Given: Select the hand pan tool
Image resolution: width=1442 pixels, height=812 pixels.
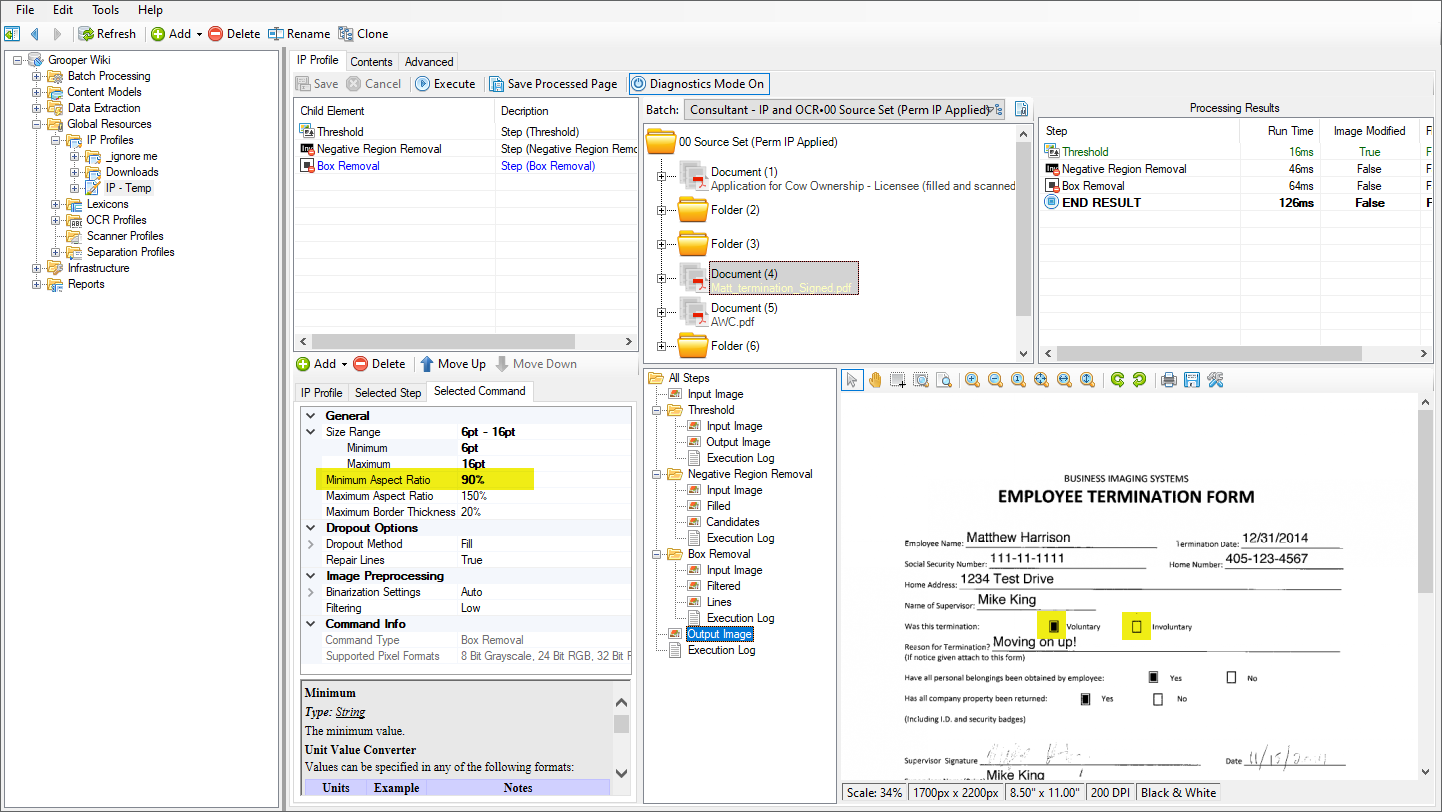Looking at the screenshot, I should coord(875,380).
